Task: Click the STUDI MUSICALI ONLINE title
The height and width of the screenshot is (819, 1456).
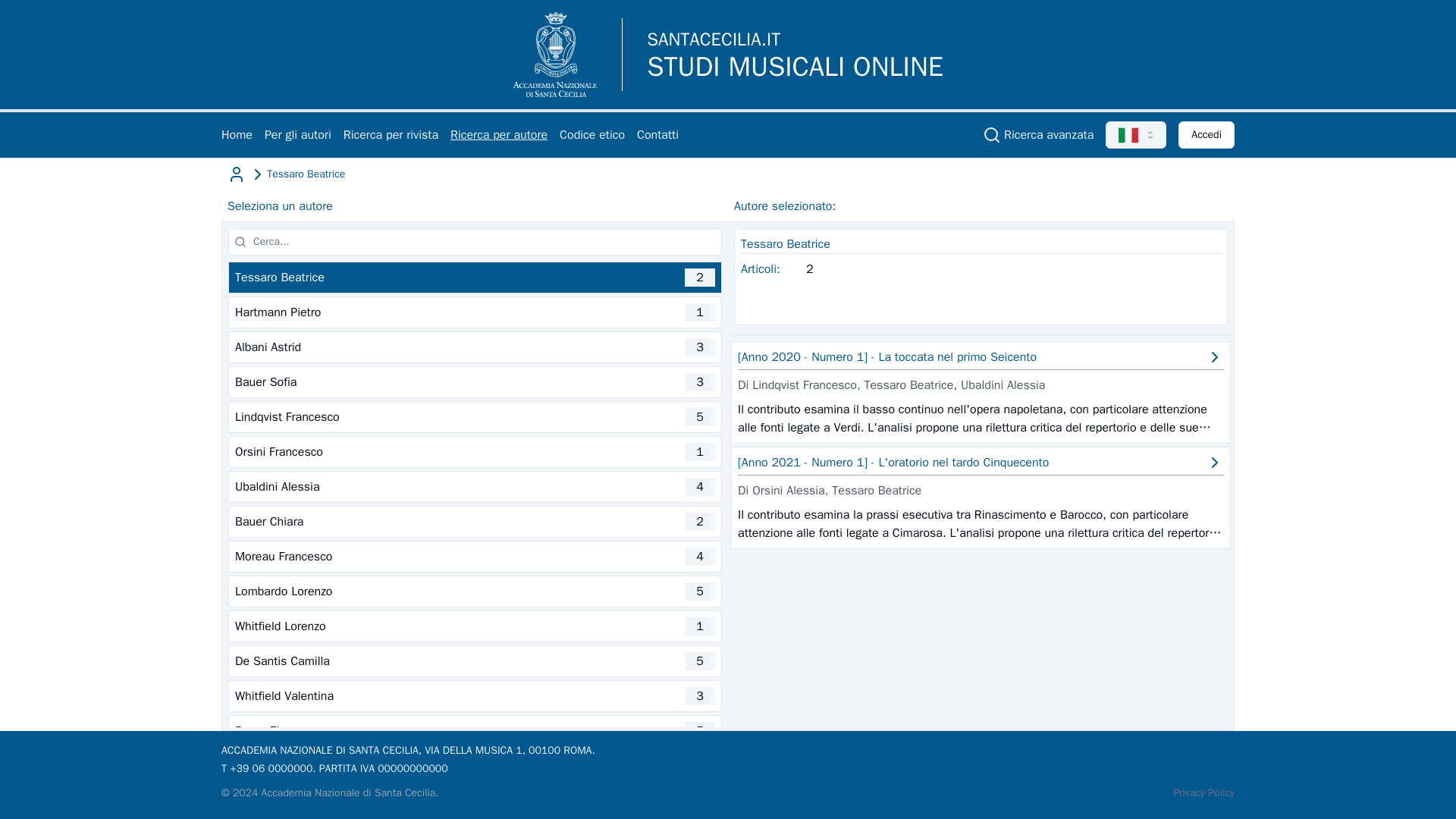Action: [795, 67]
